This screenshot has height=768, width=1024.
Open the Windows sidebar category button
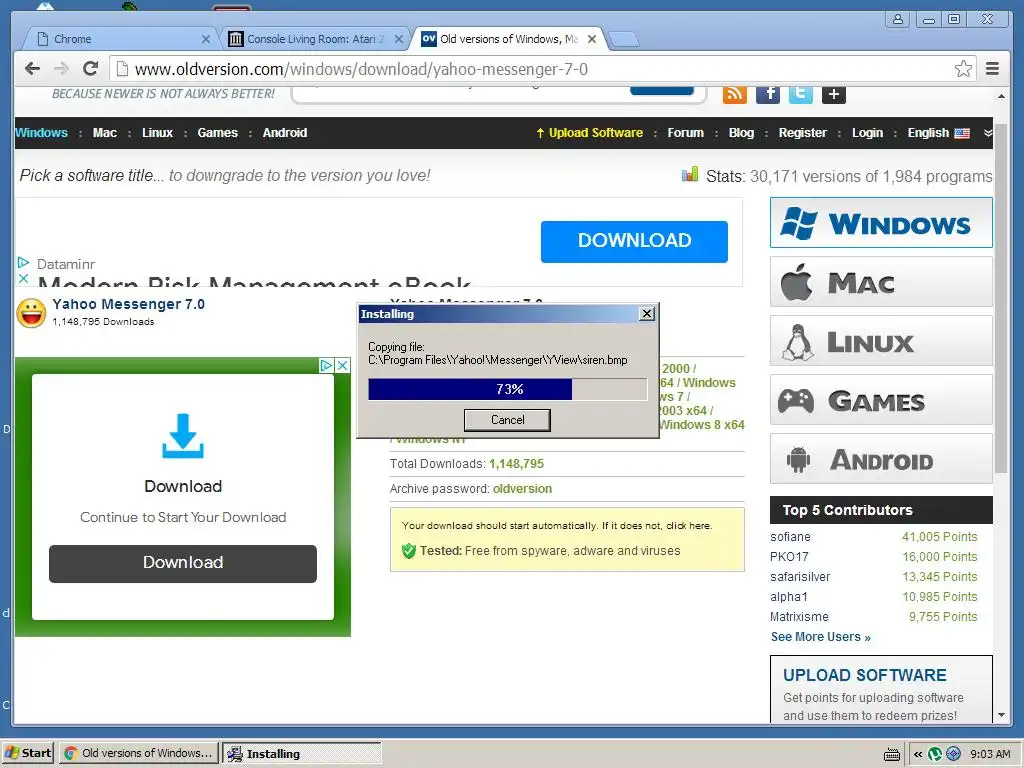[881, 223]
